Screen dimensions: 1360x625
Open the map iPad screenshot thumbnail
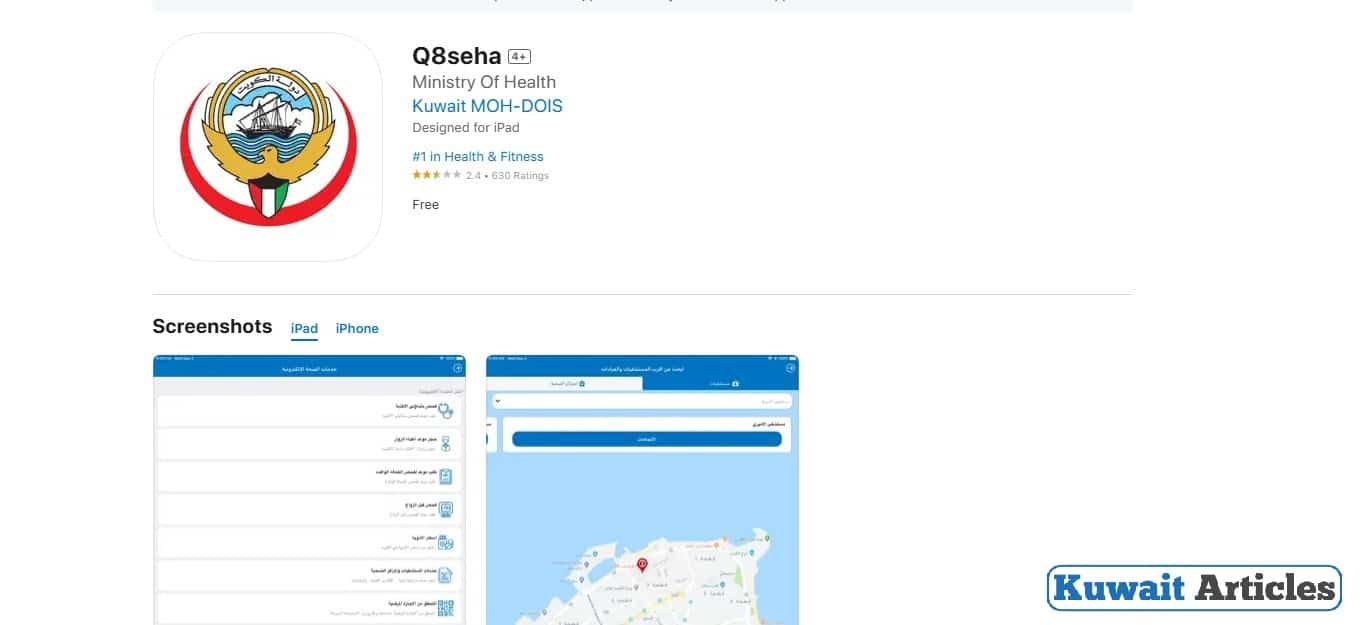tap(642, 490)
